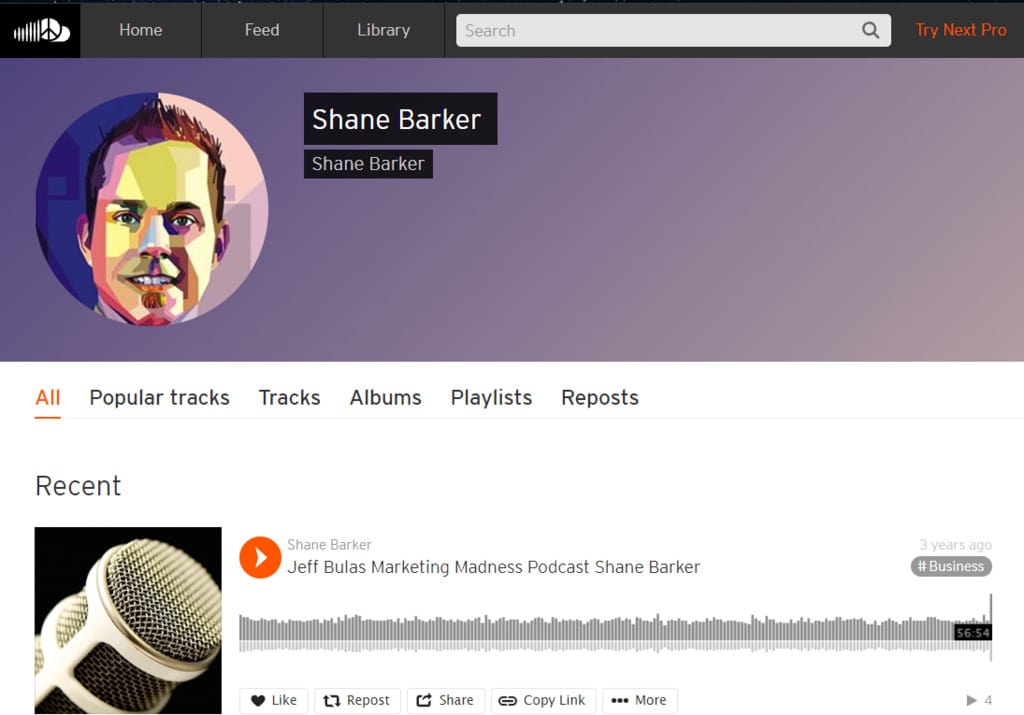Viewport: 1024px width, 715px height.
Task: Switch to the Playlists tab
Action: (x=491, y=398)
